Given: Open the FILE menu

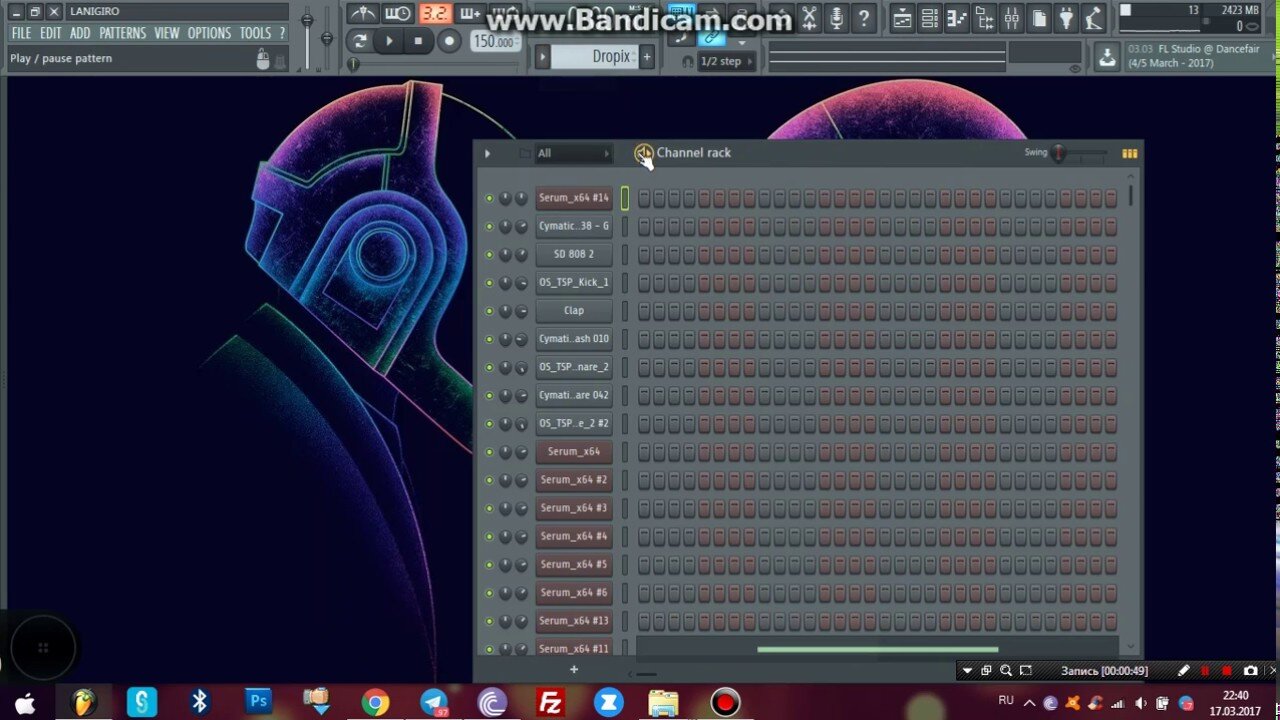Looking at the screenshot, I should pyautogui.click(x=21, y=33).
